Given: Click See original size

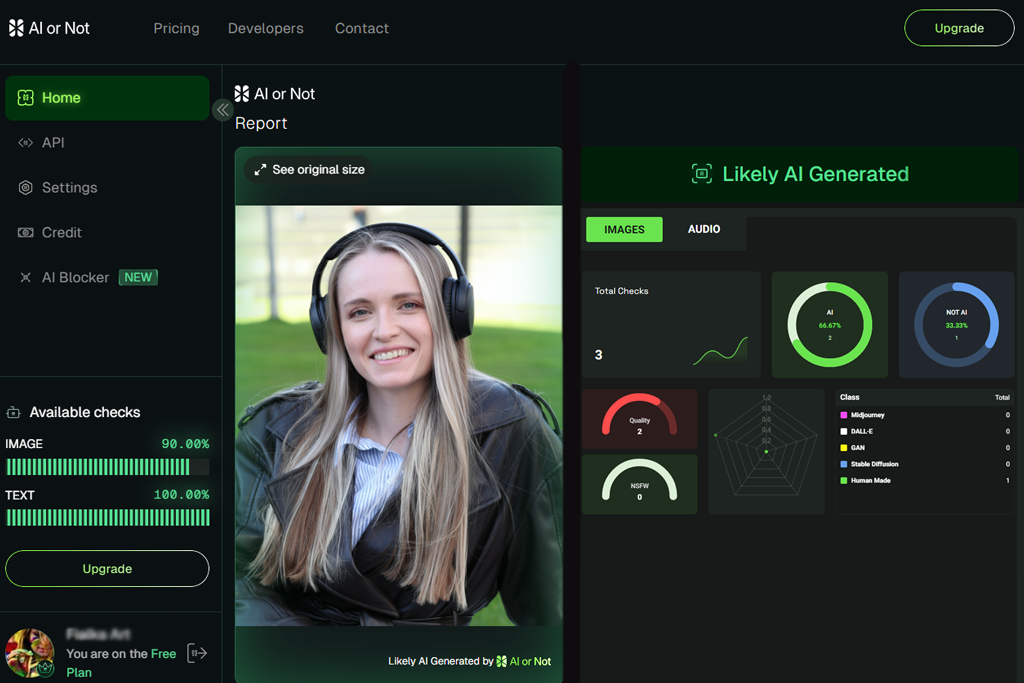Looking at the screenshot, I should point(308,170).
